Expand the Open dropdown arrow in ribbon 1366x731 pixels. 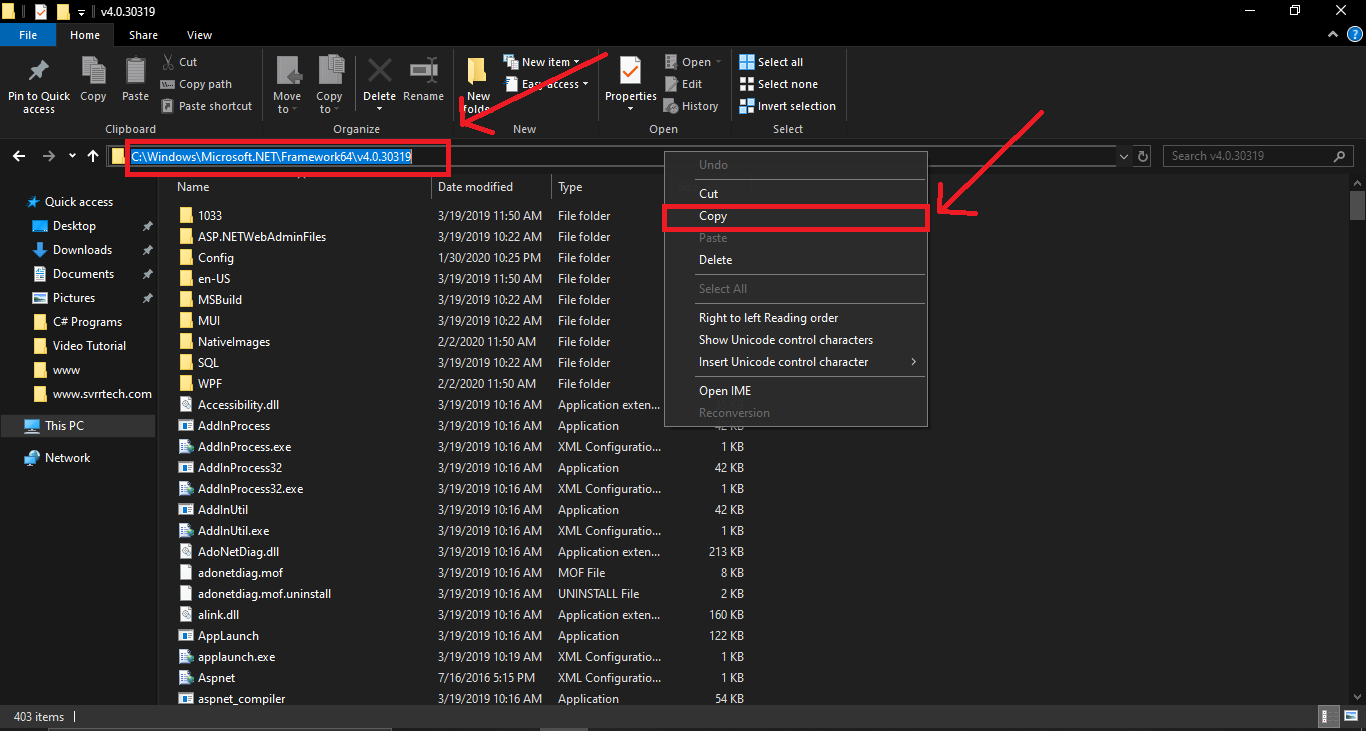click(x=718, y=62)
